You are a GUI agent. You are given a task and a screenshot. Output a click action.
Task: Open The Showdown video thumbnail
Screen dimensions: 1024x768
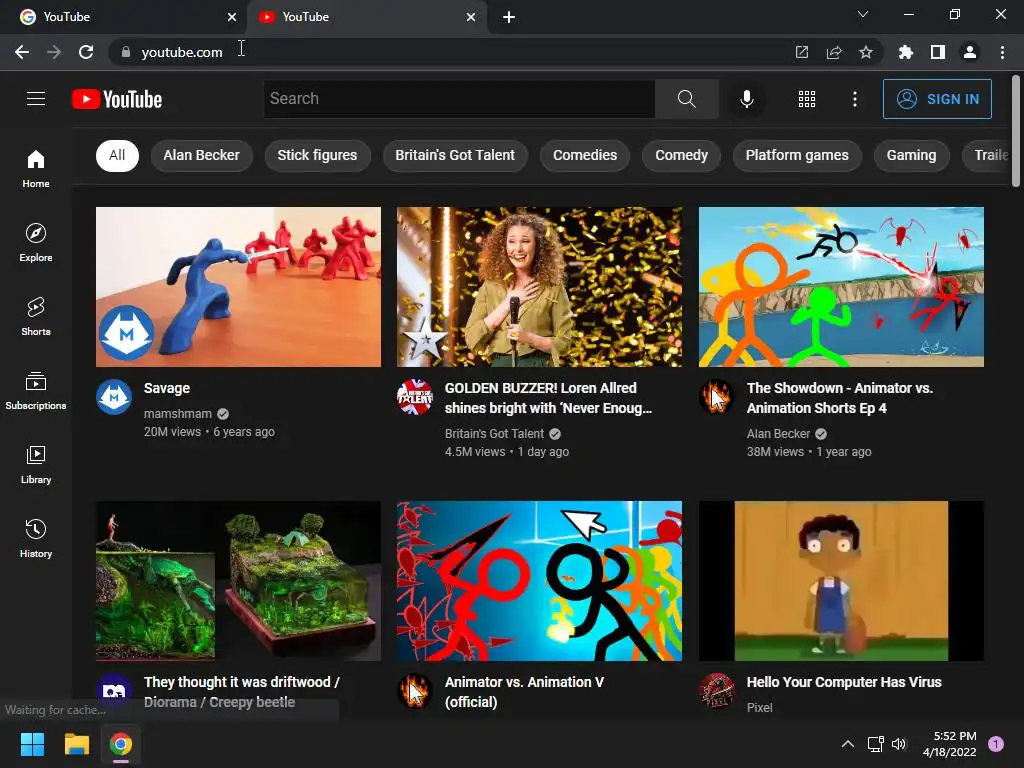click(841, 287)
